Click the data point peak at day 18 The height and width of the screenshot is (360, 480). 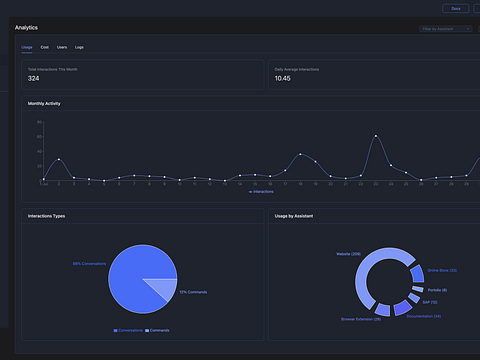300,154
